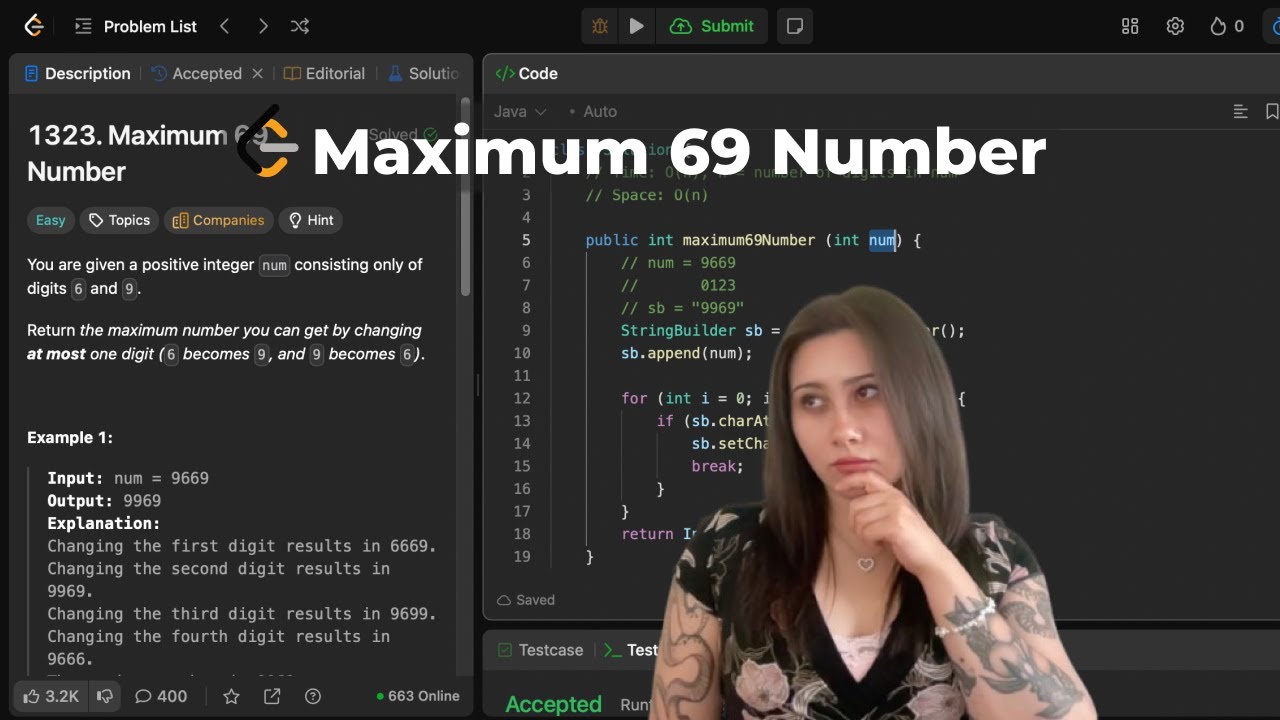
Task: Switch to the Solutions tab
Action: point(423,73)
